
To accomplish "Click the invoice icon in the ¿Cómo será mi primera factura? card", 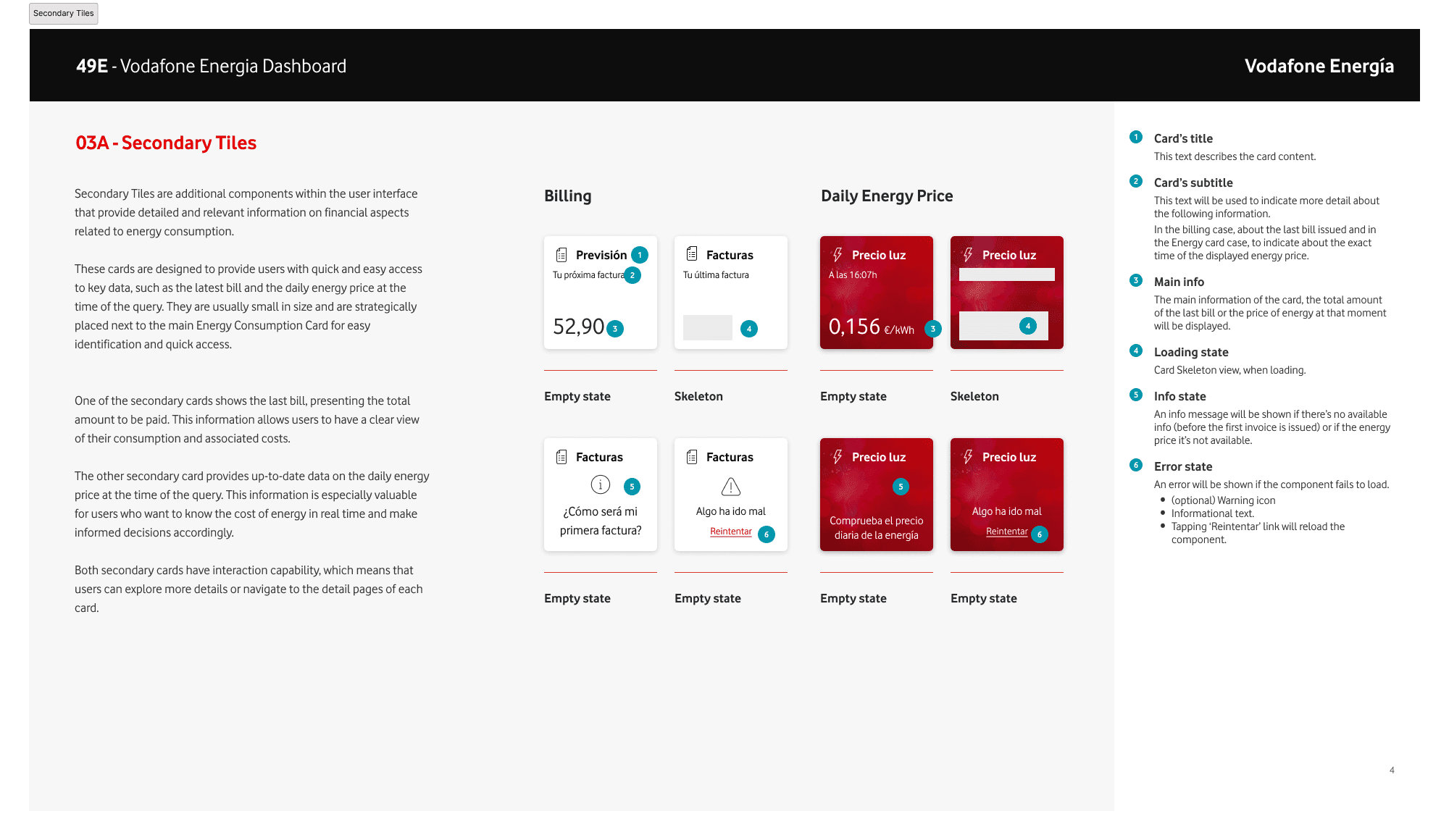I will point(561,457).
